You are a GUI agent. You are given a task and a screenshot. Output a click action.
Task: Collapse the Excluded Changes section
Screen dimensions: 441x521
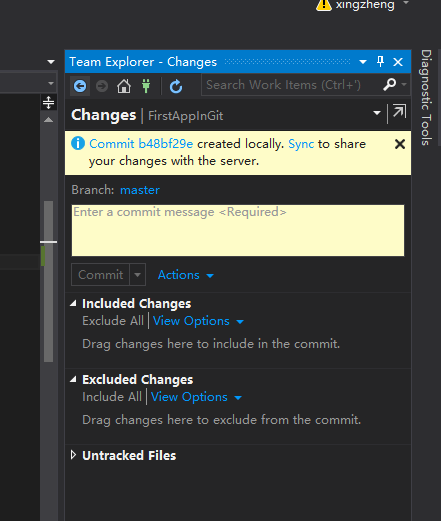73,379
